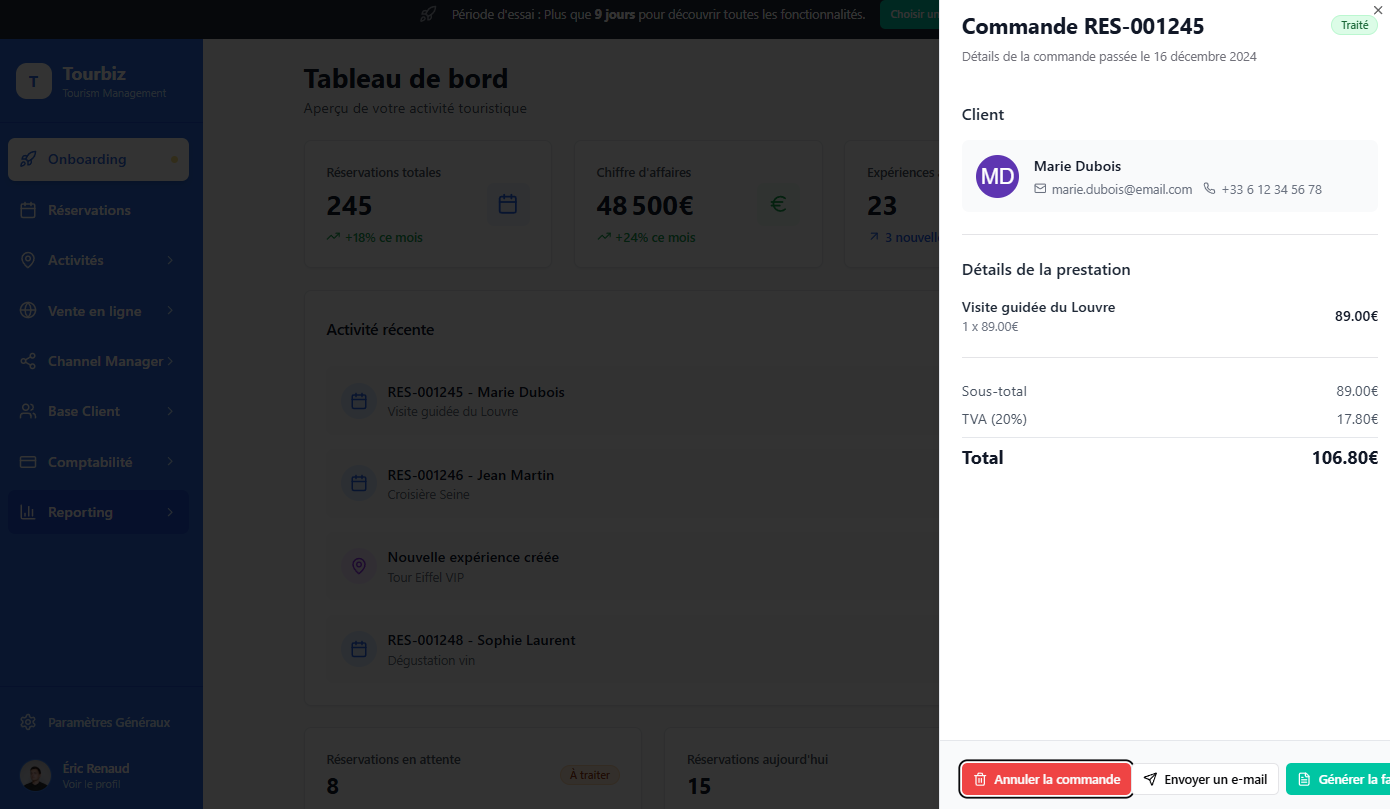Click the share icon for Channel Manager

[x=28, y=361]
